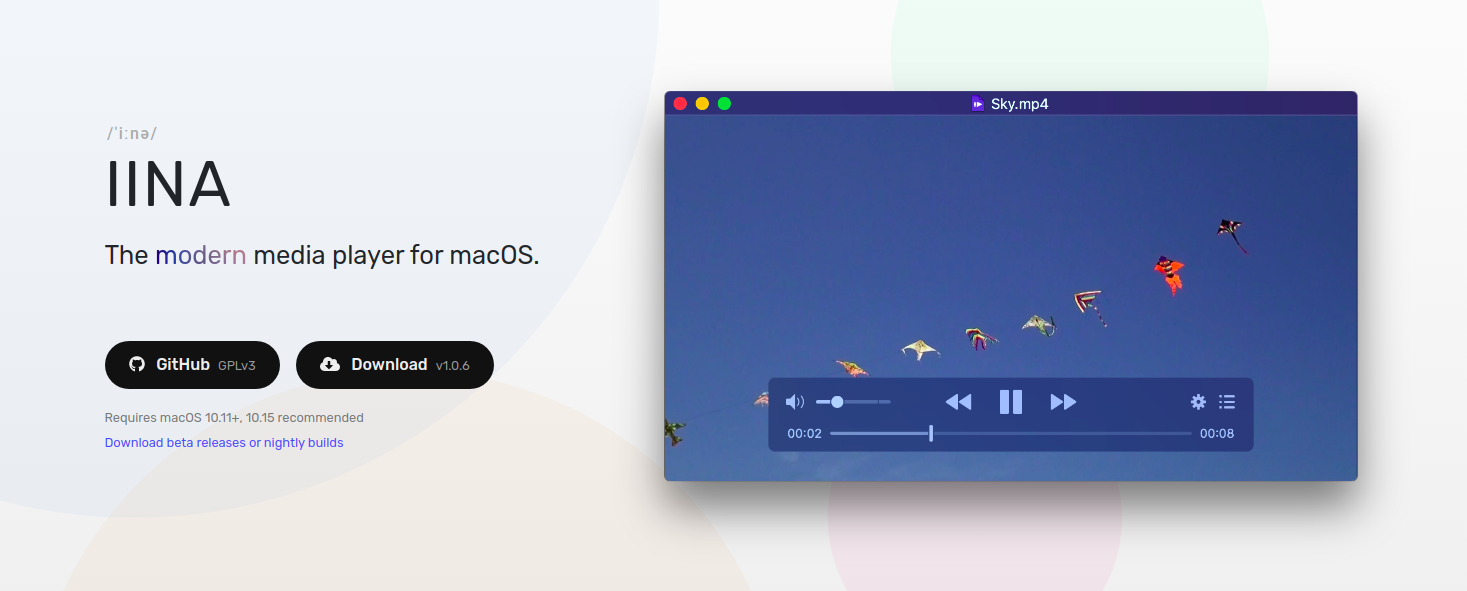This screenshot has width=1467, height=591.
Task: Minimize the player with the yellow button
Action: pos(702,103)
